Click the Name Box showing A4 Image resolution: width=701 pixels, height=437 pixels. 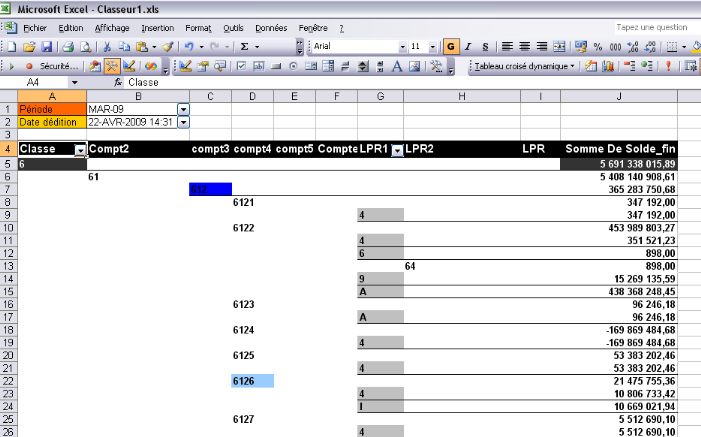coord(40,82)
